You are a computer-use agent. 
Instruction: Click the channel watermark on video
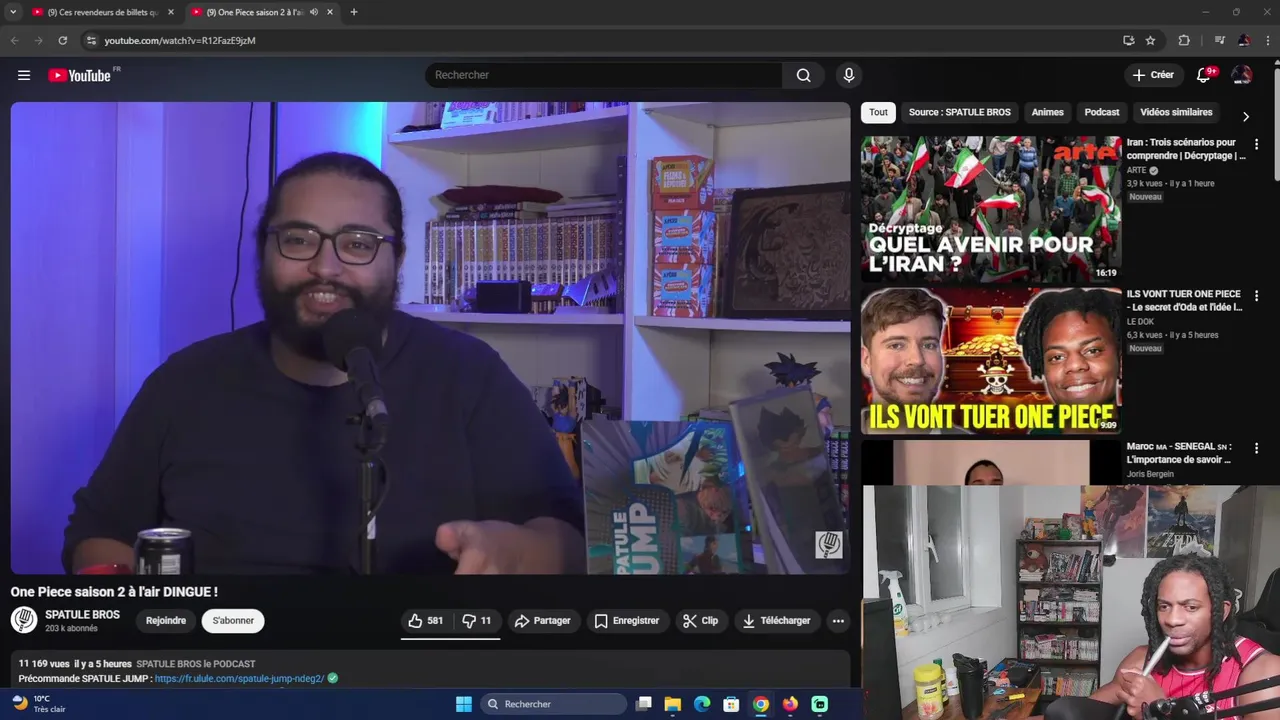(829, 544)
